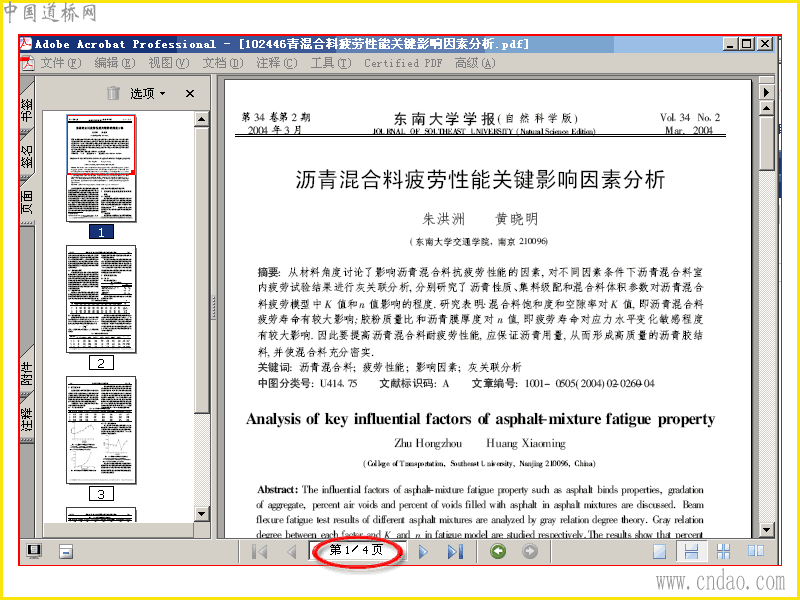The image size is (800, 600).
Task: Switch to single page layout
Action: 660,552
